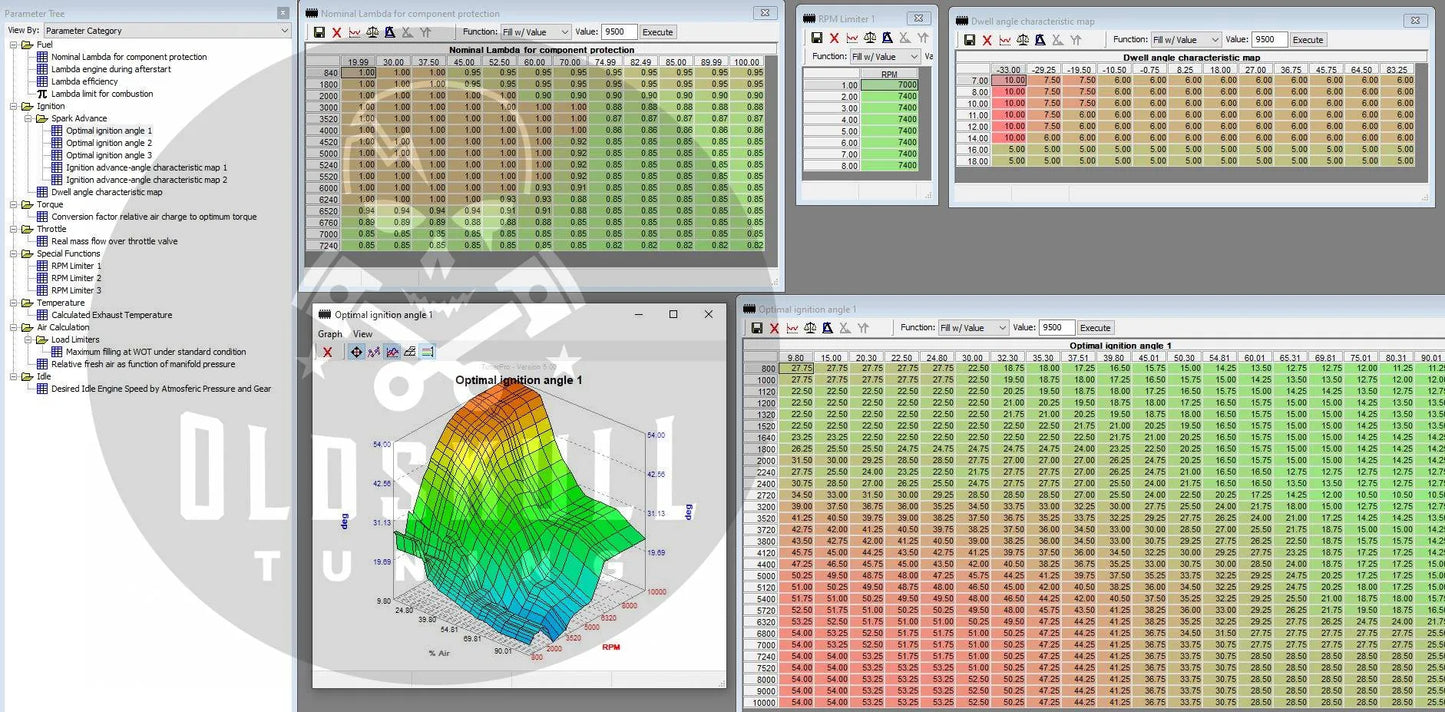This screenshot has height=712, width=1445.
Task: Click the metronome icon in Nominal Lambda toolbar
Action: coord(390,32)
